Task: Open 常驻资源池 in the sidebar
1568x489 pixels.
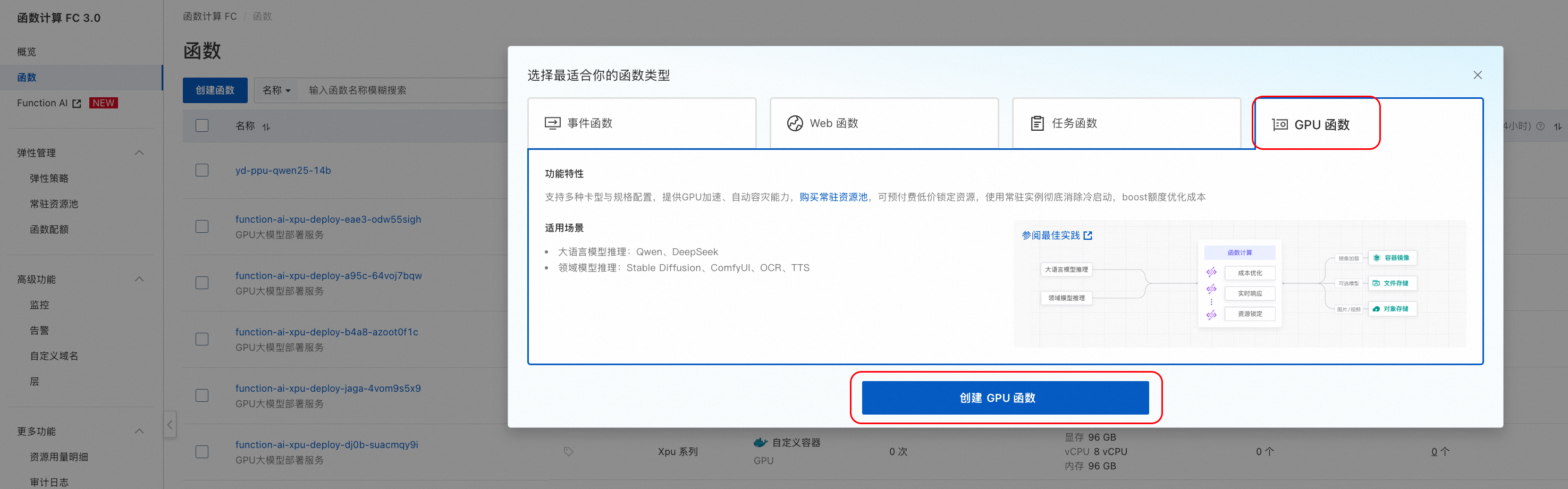Action: click(x=54, y=204)
